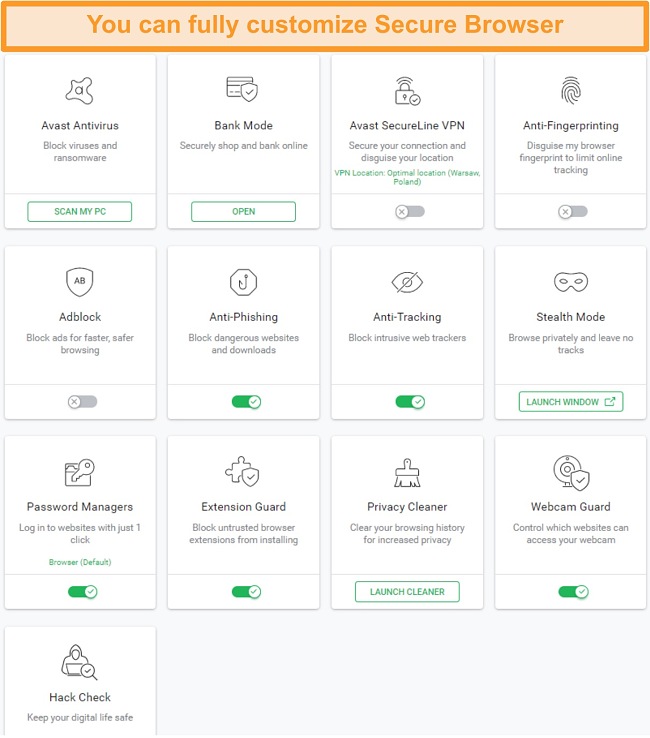The height and width of the screenshot is (738, 650).
Task: Click the Anti-Tracking title text
Action: click(407, 317)
